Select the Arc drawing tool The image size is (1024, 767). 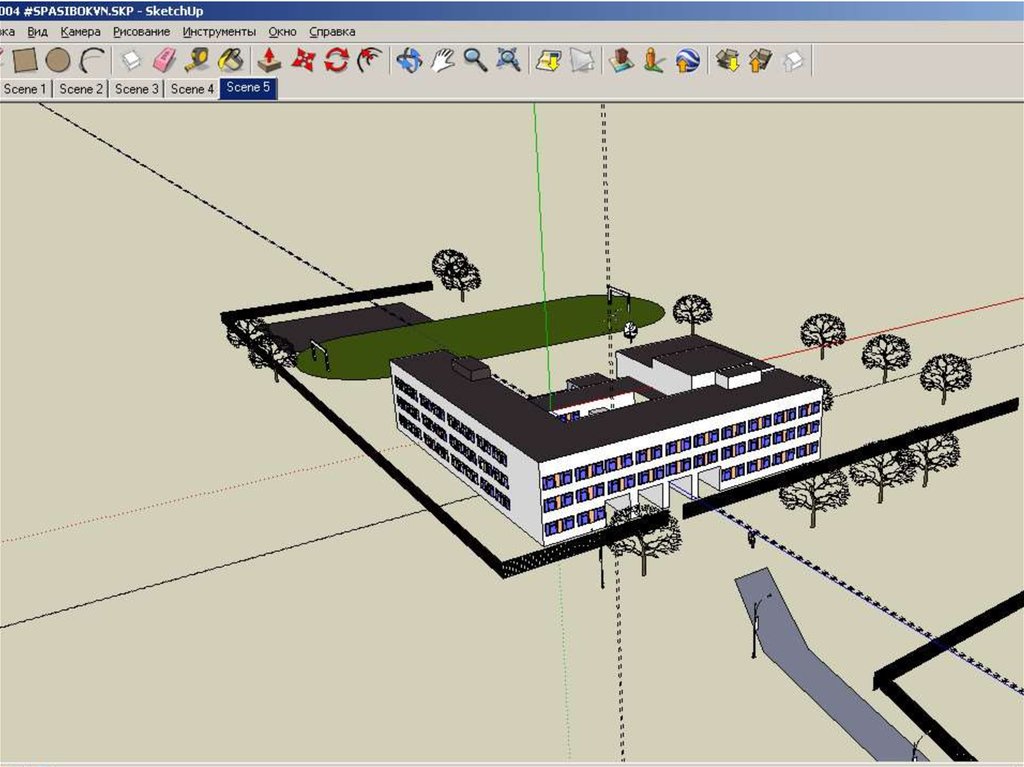pos(92,60)
